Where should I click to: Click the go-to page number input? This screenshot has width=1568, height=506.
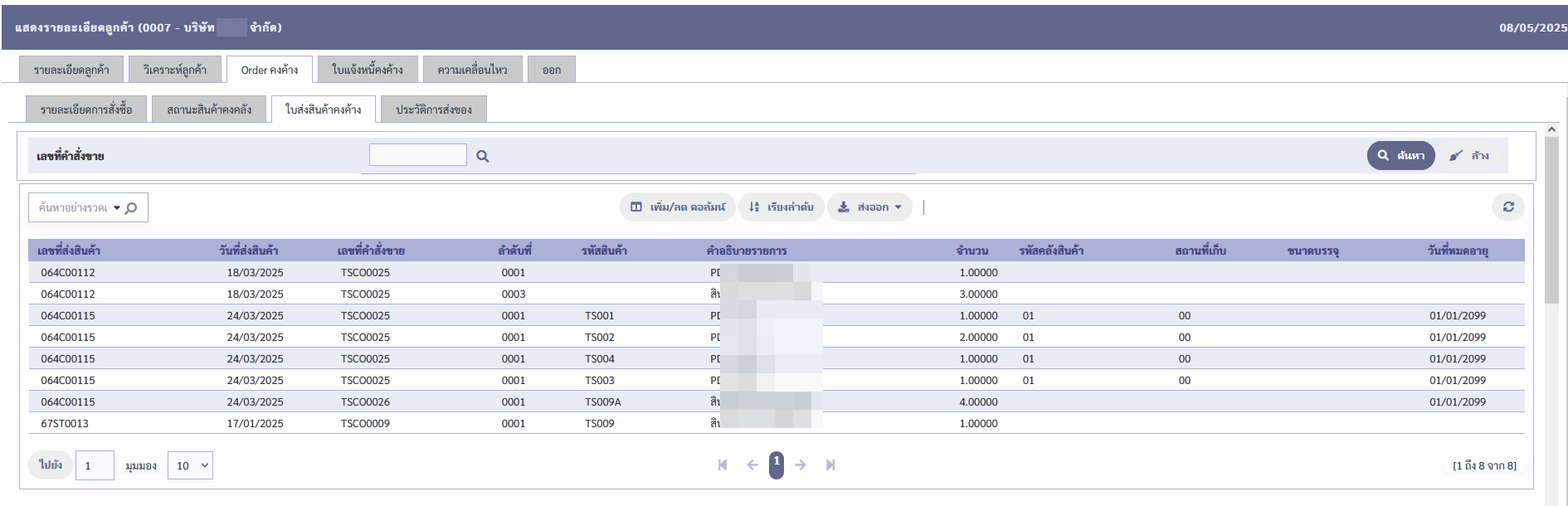click(95, 465)
